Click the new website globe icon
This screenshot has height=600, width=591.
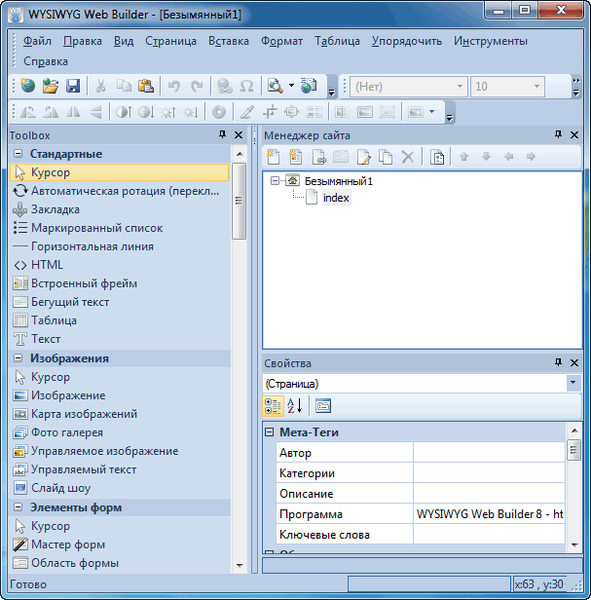coord(27,86)
